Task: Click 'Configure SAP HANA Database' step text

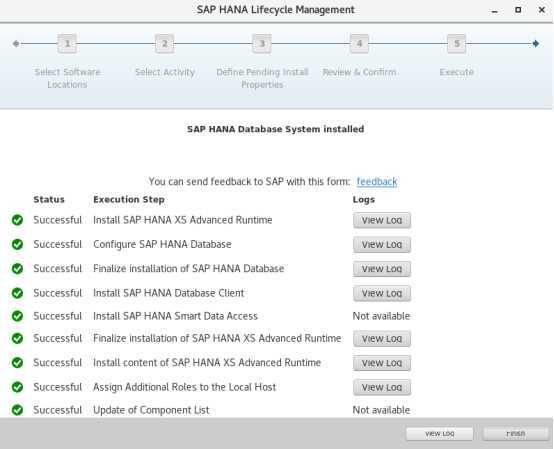Action: coord(162,244)
